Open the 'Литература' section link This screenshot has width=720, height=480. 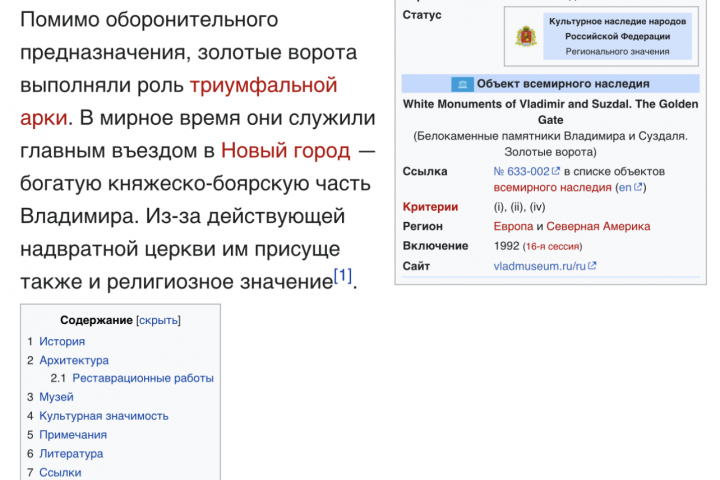71,453
